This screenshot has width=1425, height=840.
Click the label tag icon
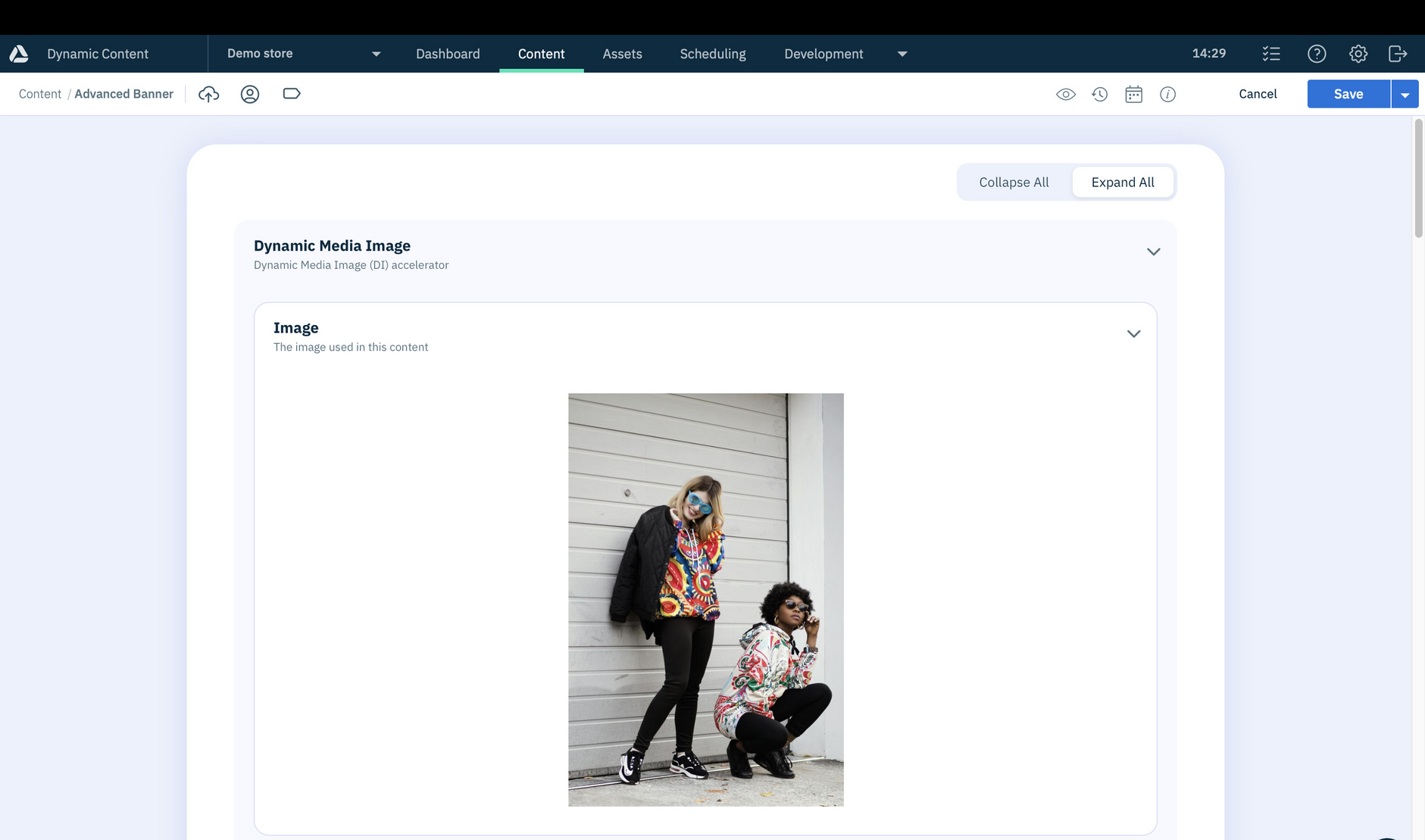click(292, 93)
